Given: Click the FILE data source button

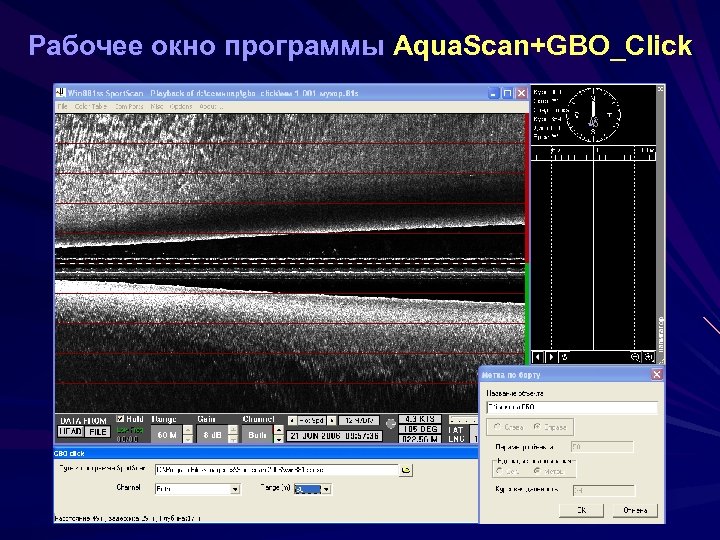Looking at the screenshot, I should click(97, 432).
